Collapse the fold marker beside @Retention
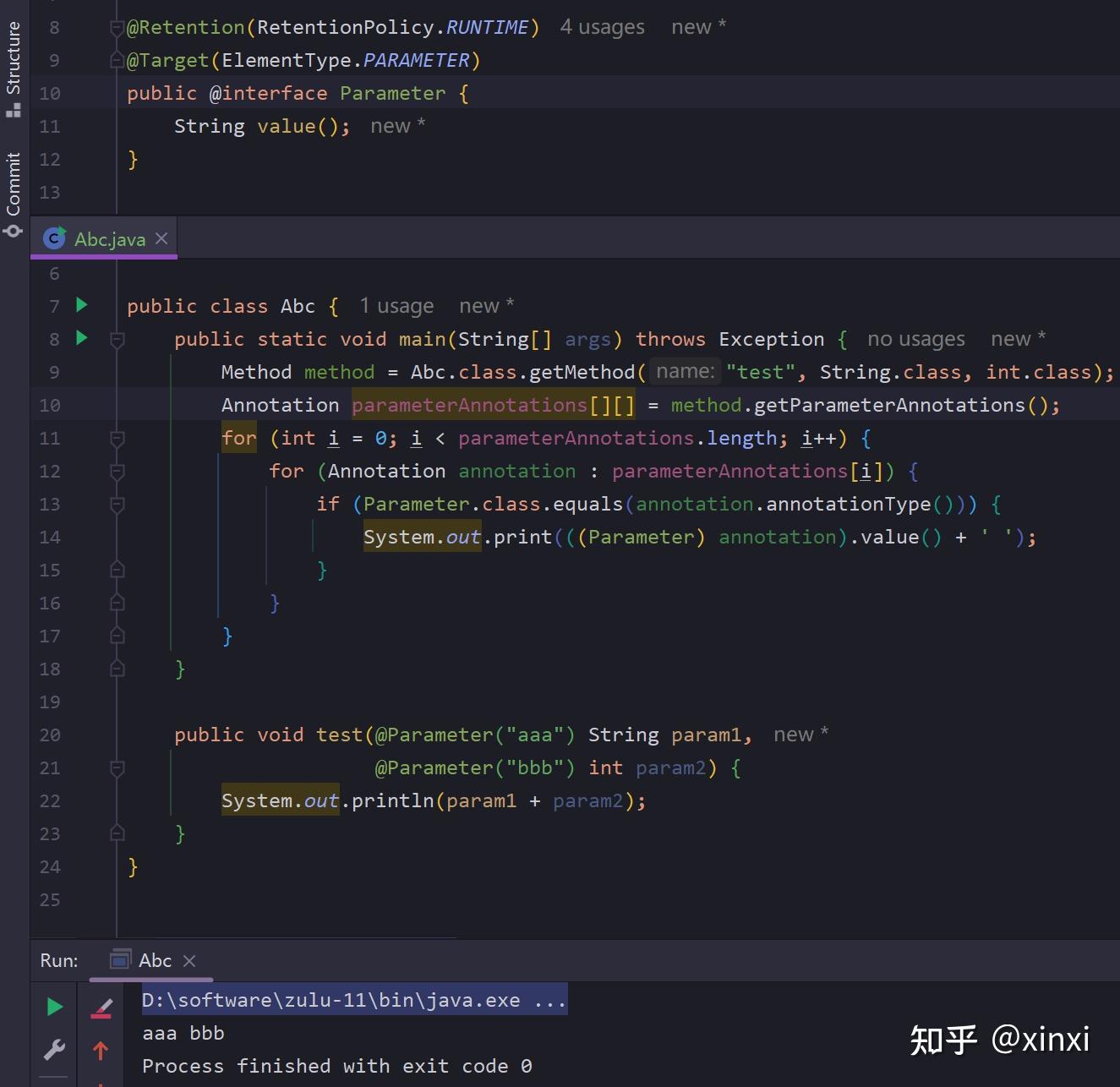 [x=117, y=28]
